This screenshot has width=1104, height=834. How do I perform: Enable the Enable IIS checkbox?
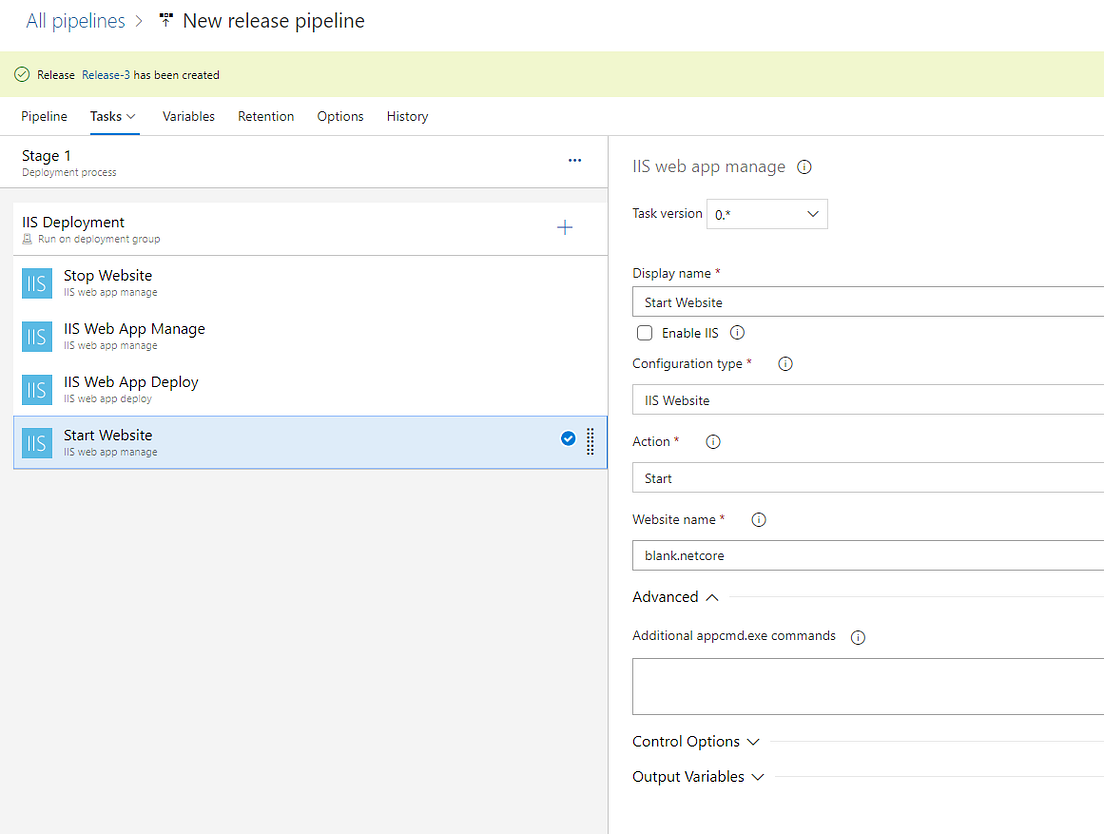[645, 333]
